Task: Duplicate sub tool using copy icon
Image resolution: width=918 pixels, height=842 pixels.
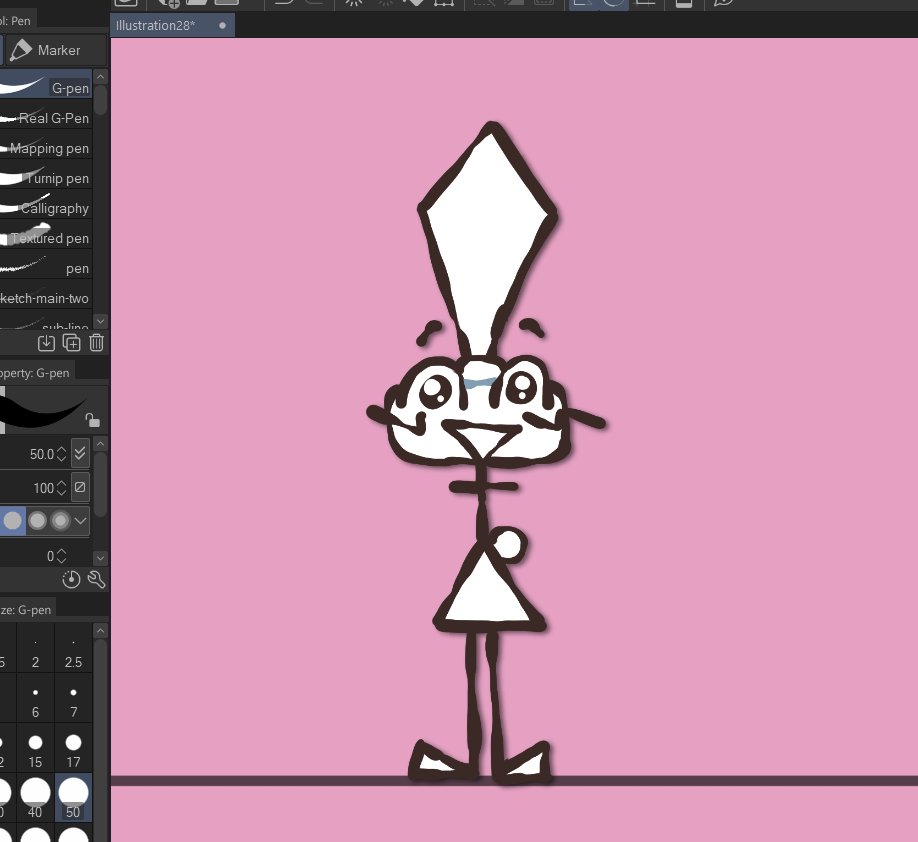Action: click(x=71, y=342)
